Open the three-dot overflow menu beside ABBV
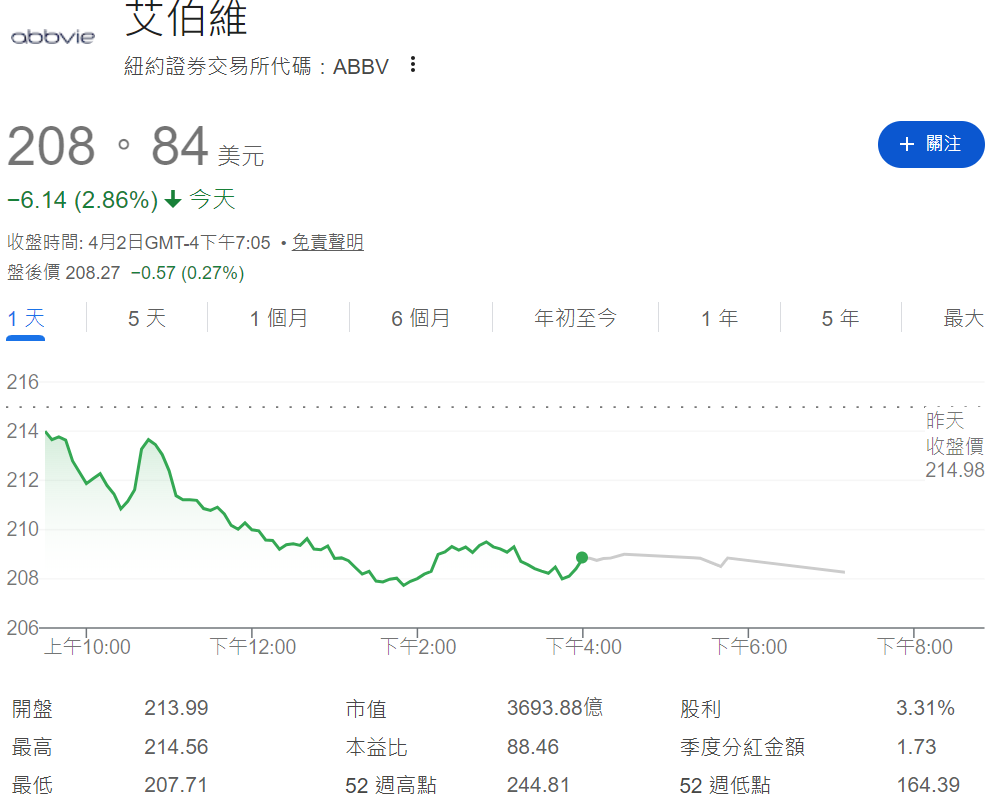This screenshot has width=998, height=794. tap(412, 64)
